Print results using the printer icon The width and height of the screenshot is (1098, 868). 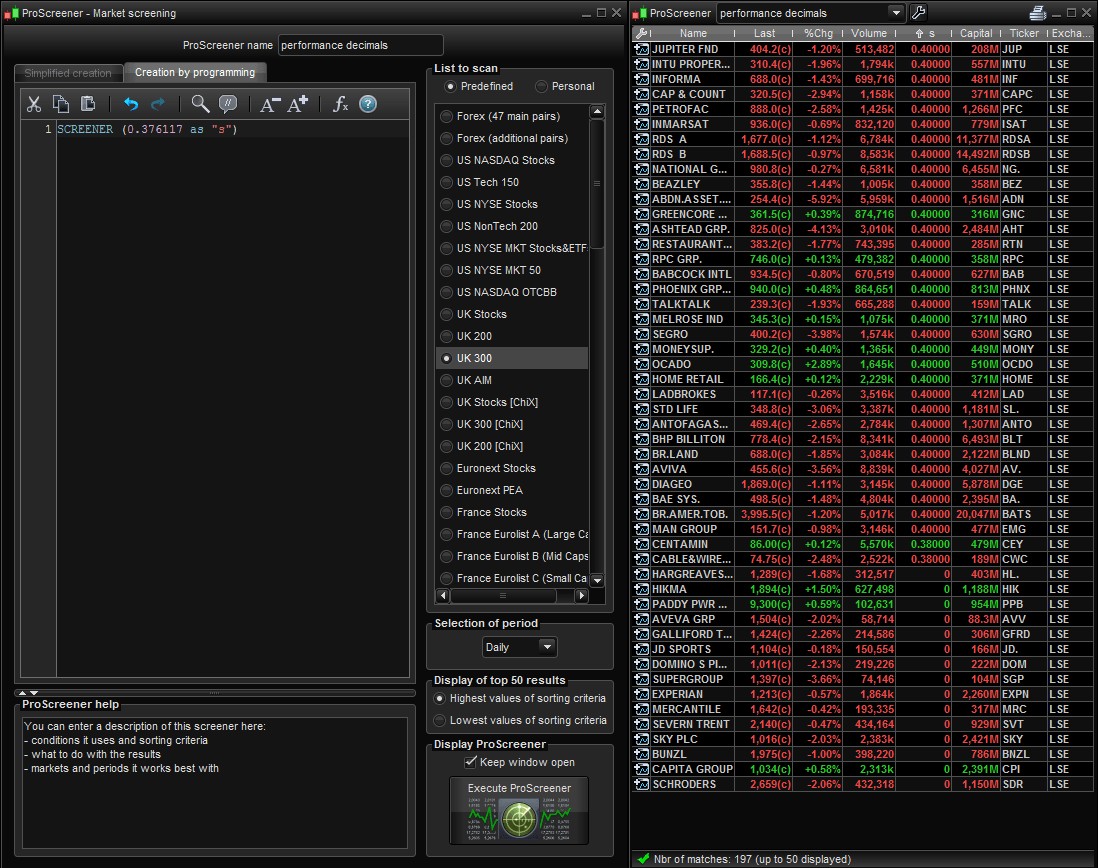pos(1037,13)
